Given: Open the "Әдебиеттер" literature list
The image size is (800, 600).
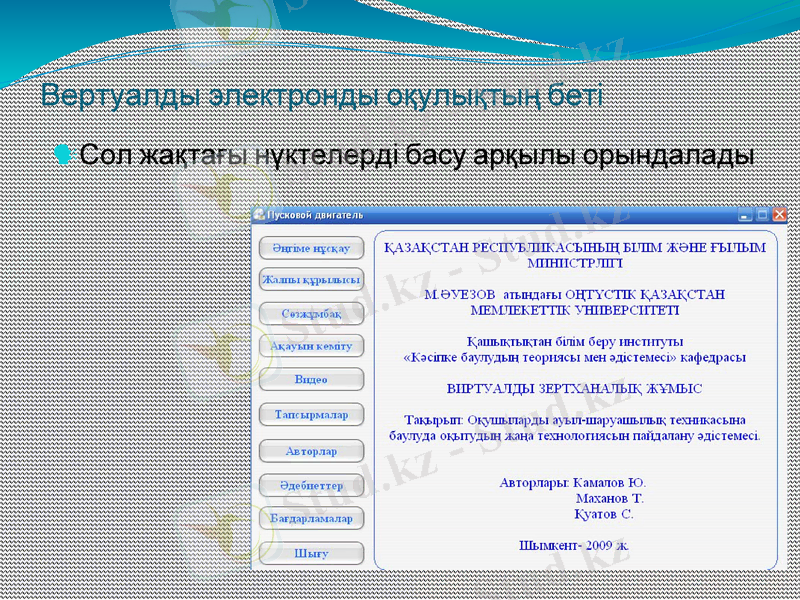Looking at the screenshot, I should tap(310, 484).
